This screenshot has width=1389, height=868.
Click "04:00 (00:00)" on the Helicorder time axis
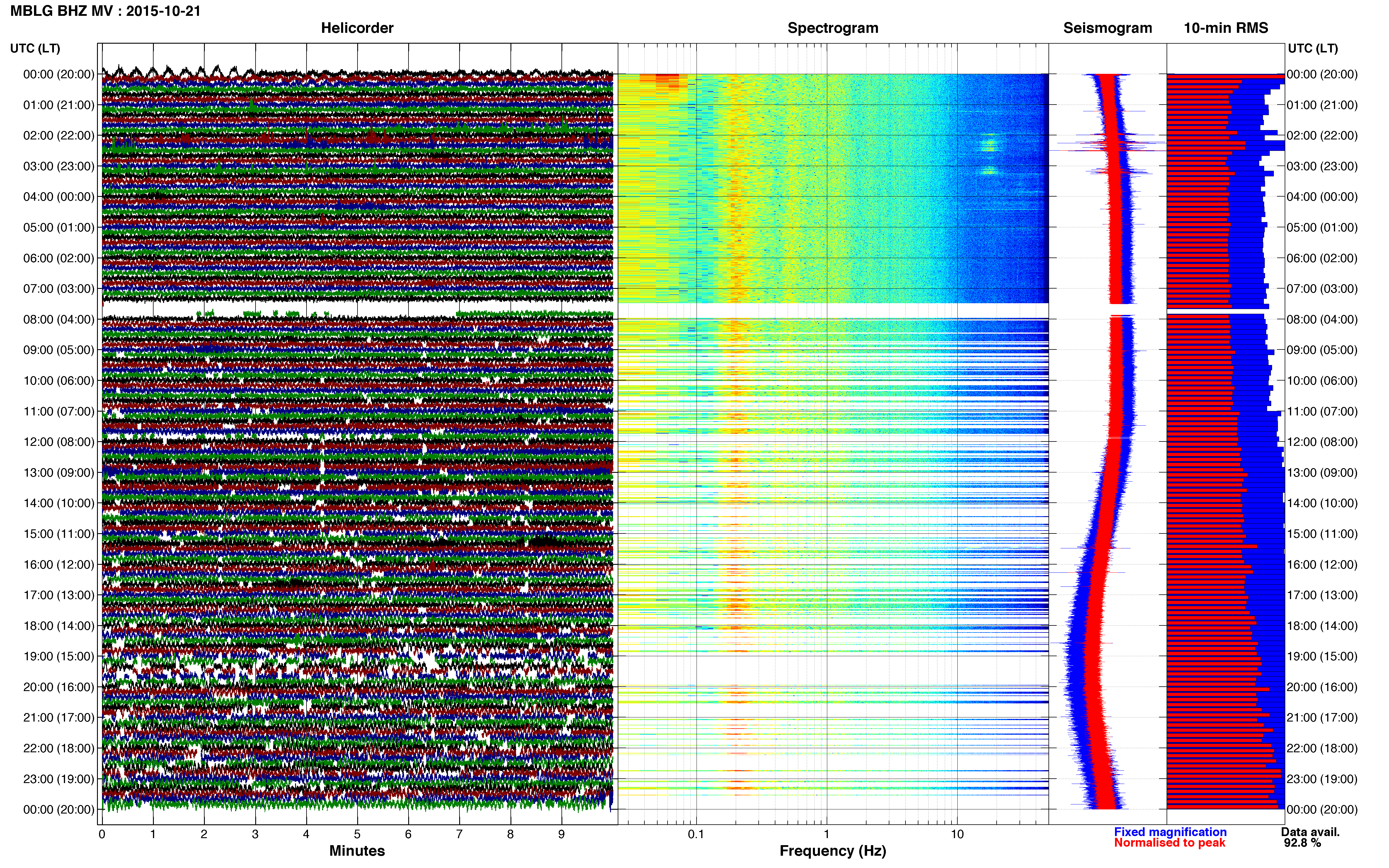tap(59, 197)
